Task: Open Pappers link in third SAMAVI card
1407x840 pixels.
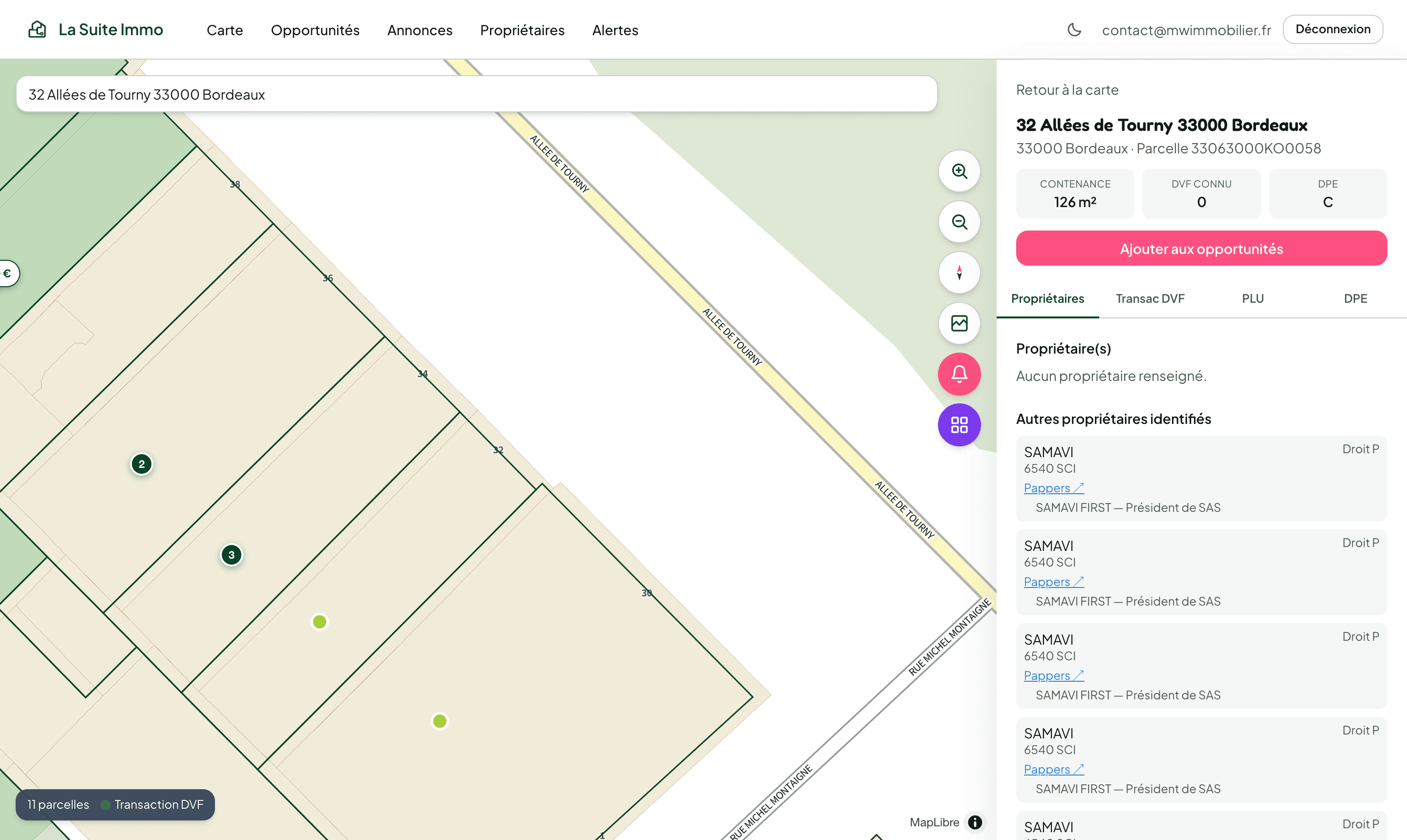Action: pos(1054,676)
